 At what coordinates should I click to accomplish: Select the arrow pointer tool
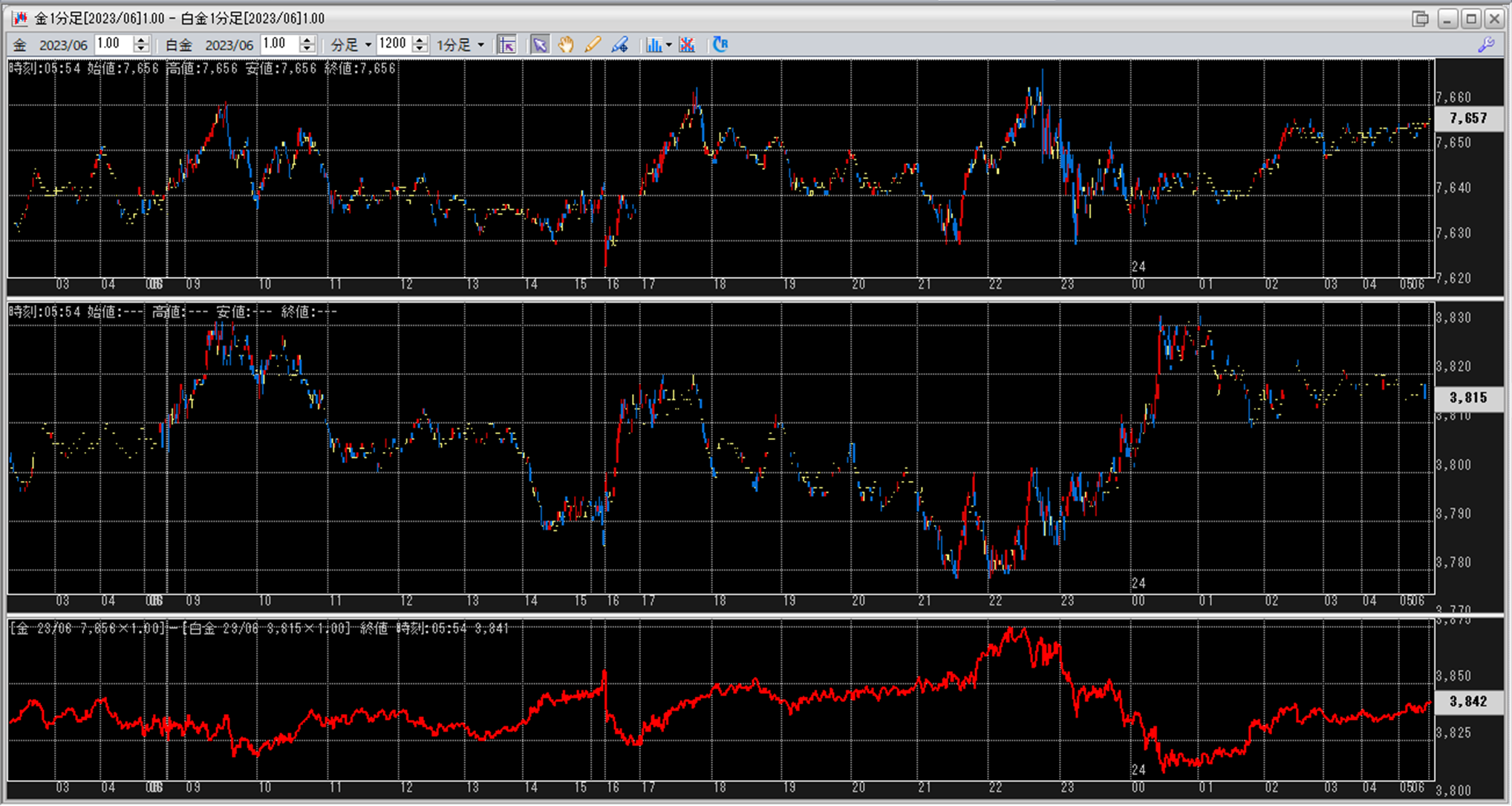(540, 45)
